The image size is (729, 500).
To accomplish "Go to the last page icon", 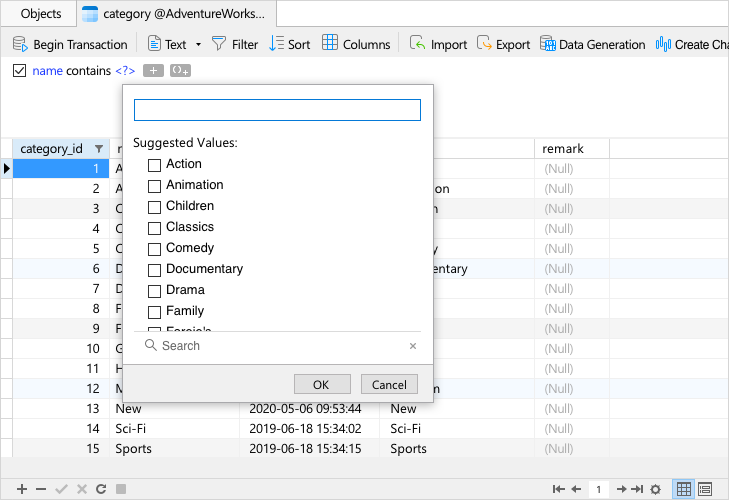I will pyautogui.click(x=637, y=489).
